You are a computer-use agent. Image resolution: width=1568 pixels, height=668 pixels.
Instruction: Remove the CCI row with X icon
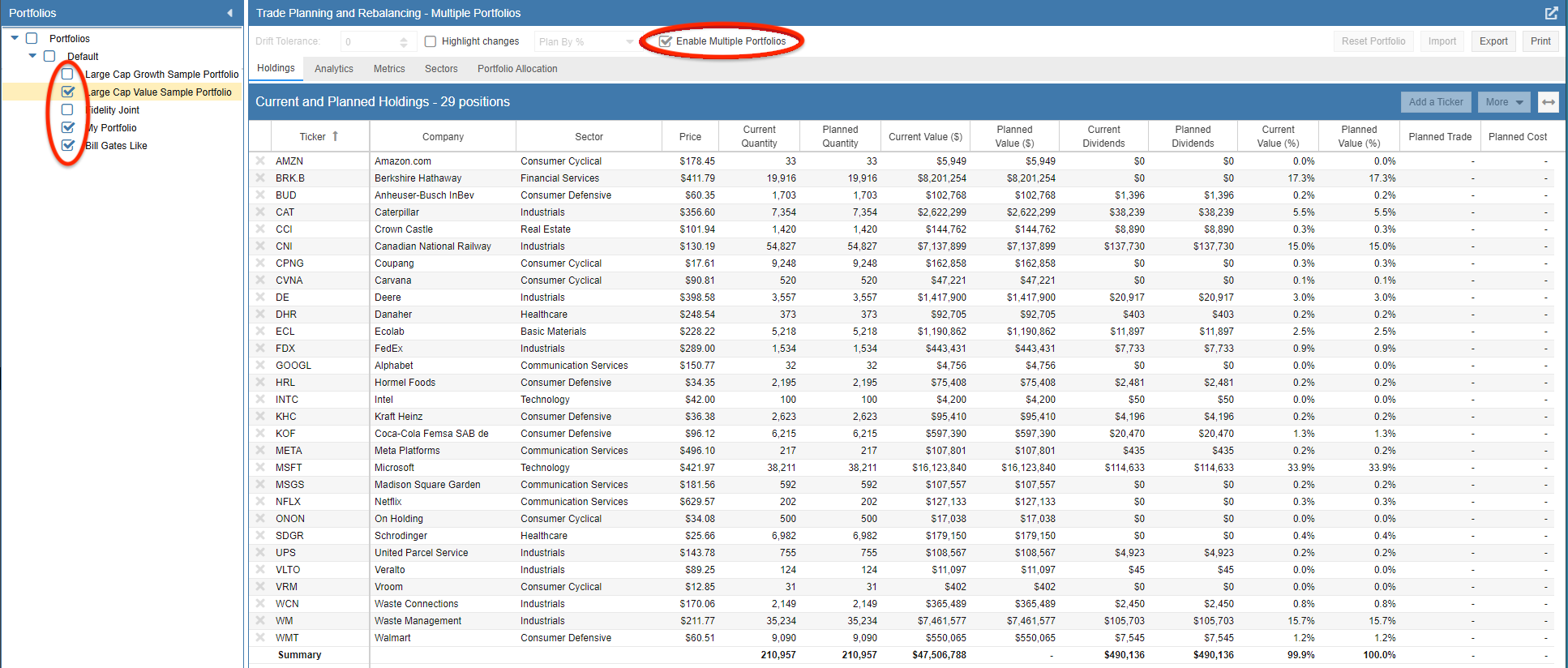click(260, 229)
